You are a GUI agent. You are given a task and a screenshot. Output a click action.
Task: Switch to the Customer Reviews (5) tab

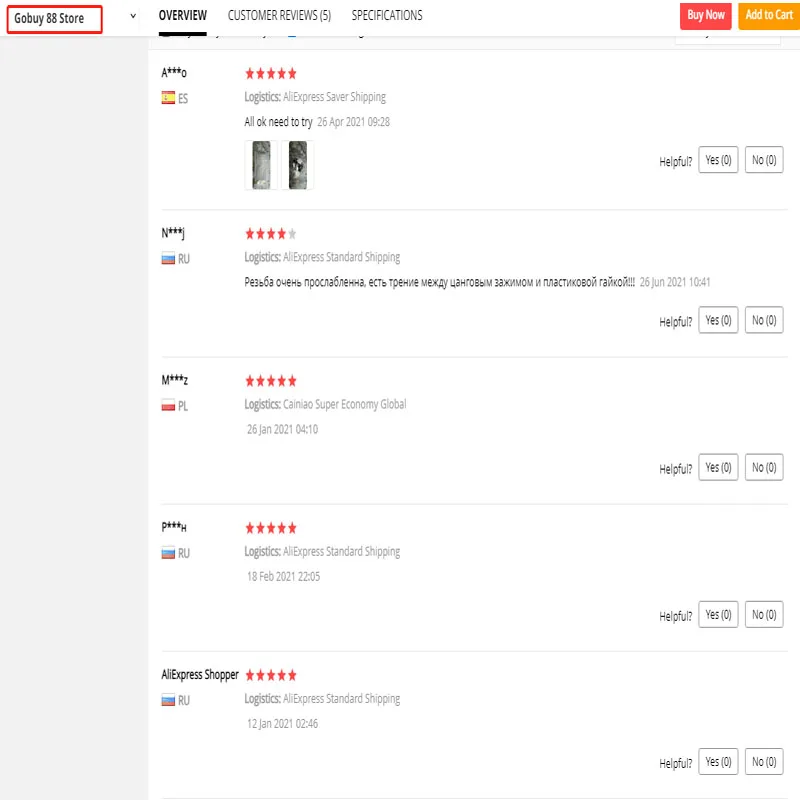[x=279, y=16]
